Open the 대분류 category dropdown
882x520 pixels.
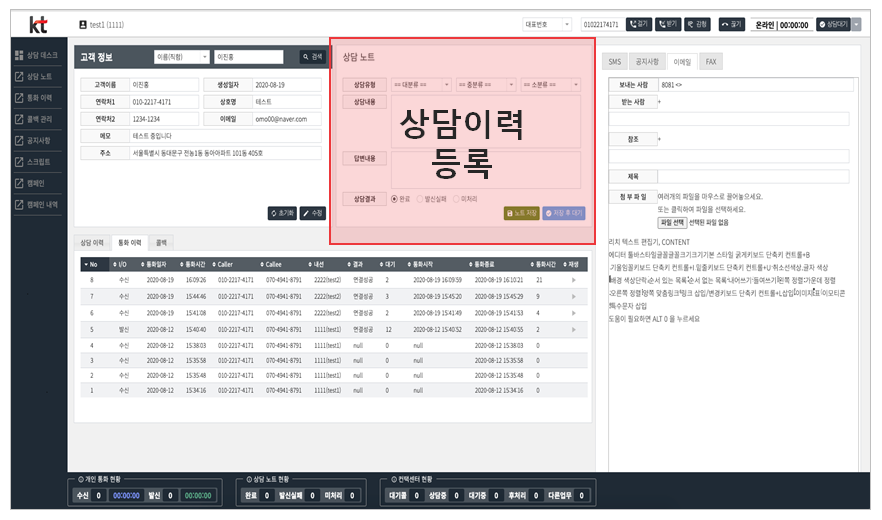(x=421, y=85)
